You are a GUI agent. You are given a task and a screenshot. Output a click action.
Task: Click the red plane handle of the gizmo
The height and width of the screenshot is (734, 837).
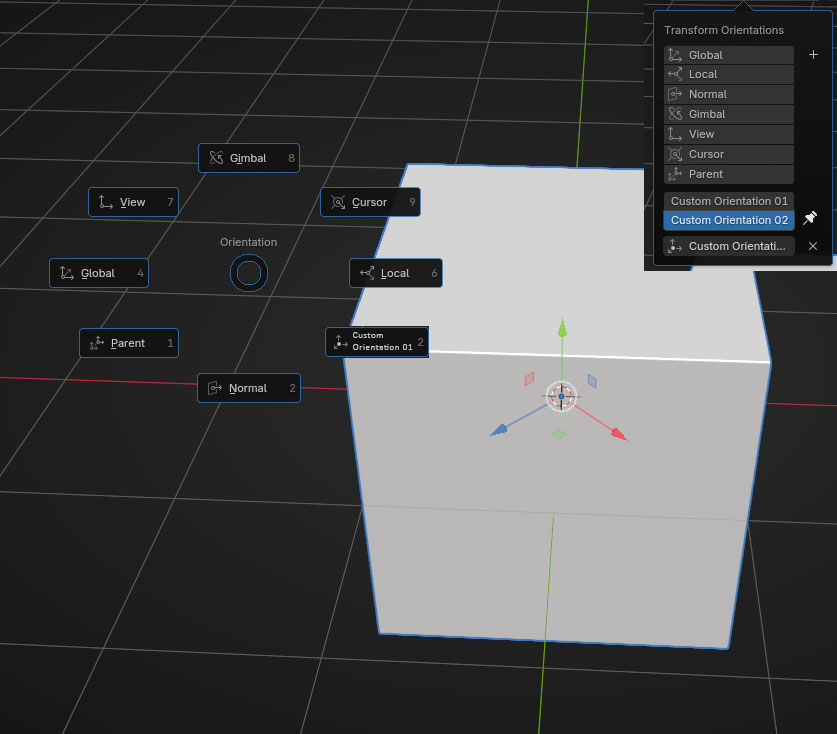click(530, 379)
